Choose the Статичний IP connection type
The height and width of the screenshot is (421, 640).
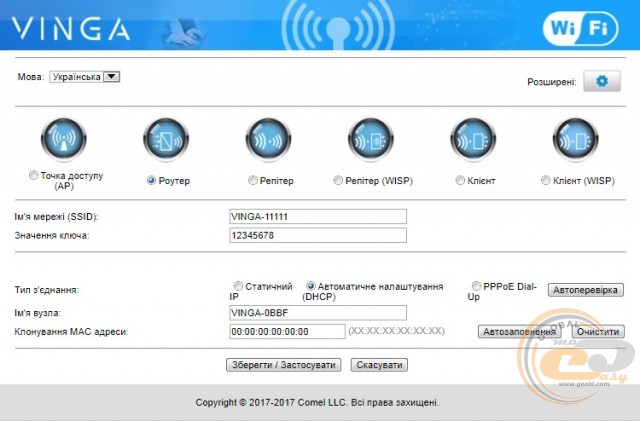coord(238,285)
